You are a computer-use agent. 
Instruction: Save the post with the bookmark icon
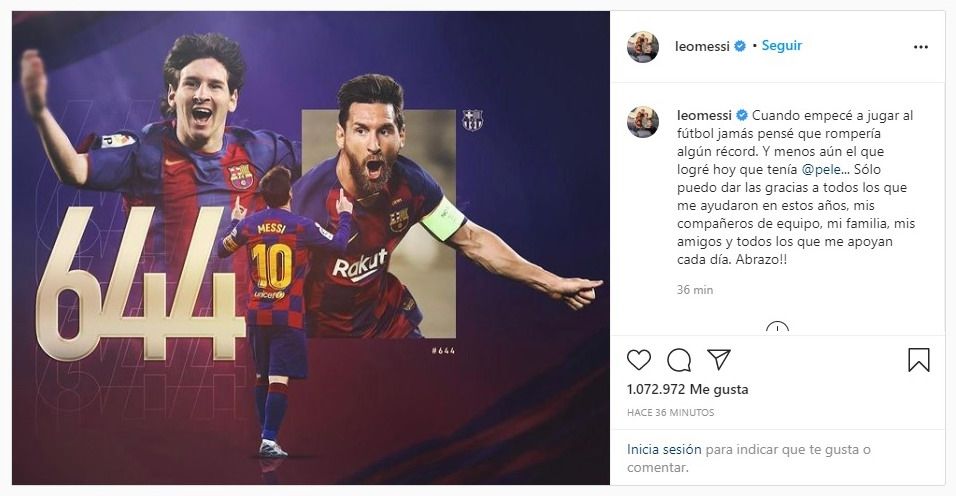click(x=918, y=360)
